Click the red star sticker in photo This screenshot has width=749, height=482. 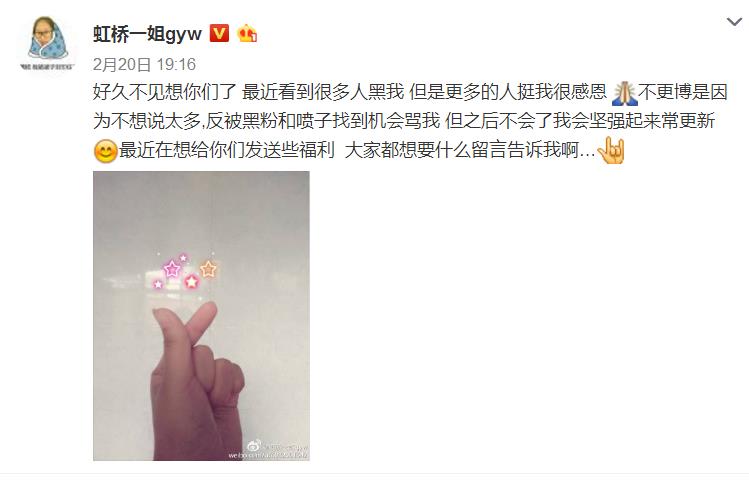tap(192, 281)
